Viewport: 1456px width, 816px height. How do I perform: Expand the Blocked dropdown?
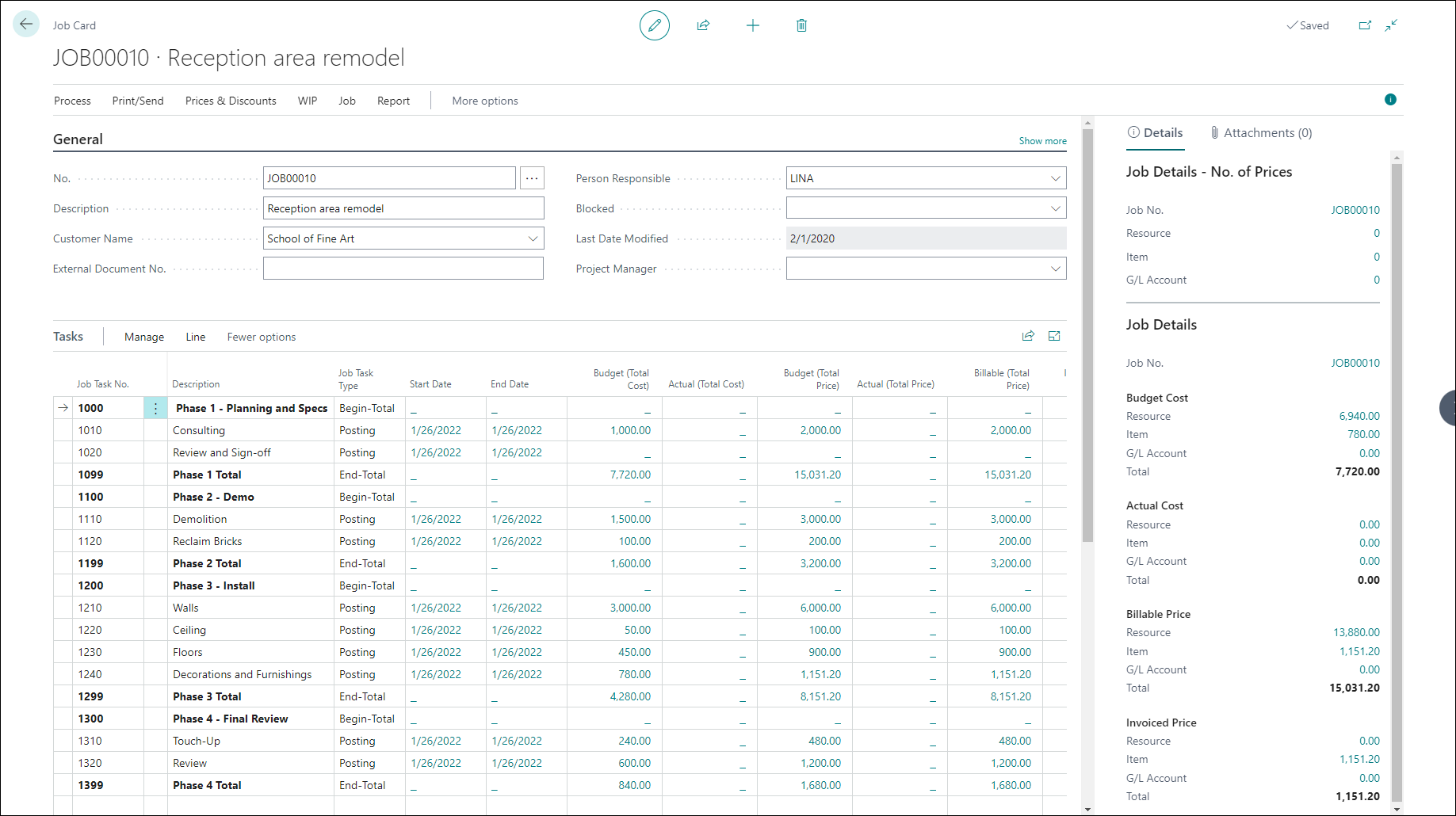pos(1055,208)
